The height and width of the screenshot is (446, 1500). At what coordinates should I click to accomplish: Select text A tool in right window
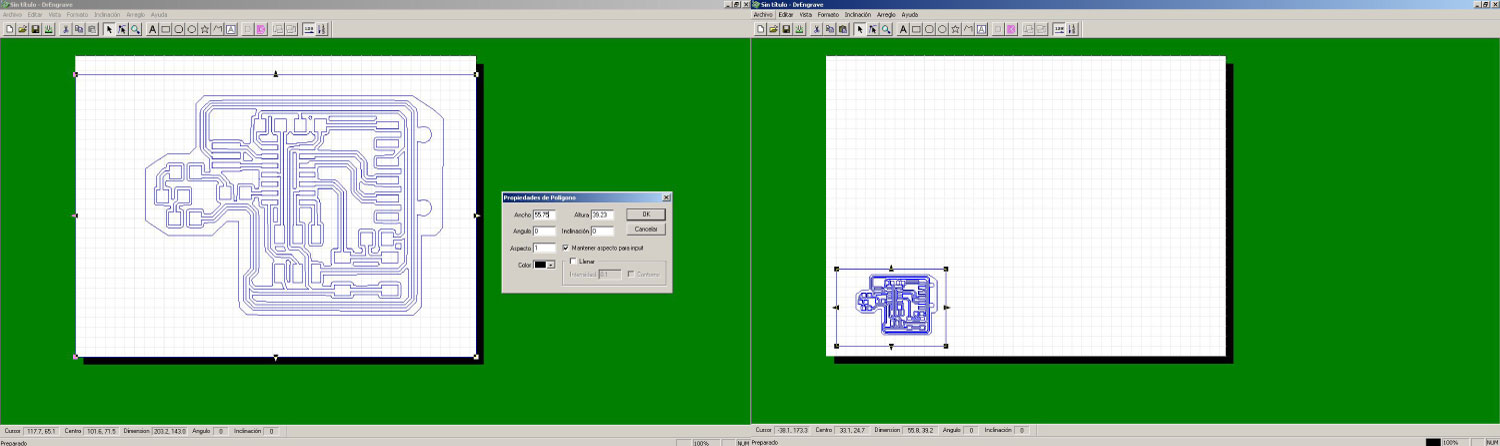pyautogui.click(x=903, y=29)
